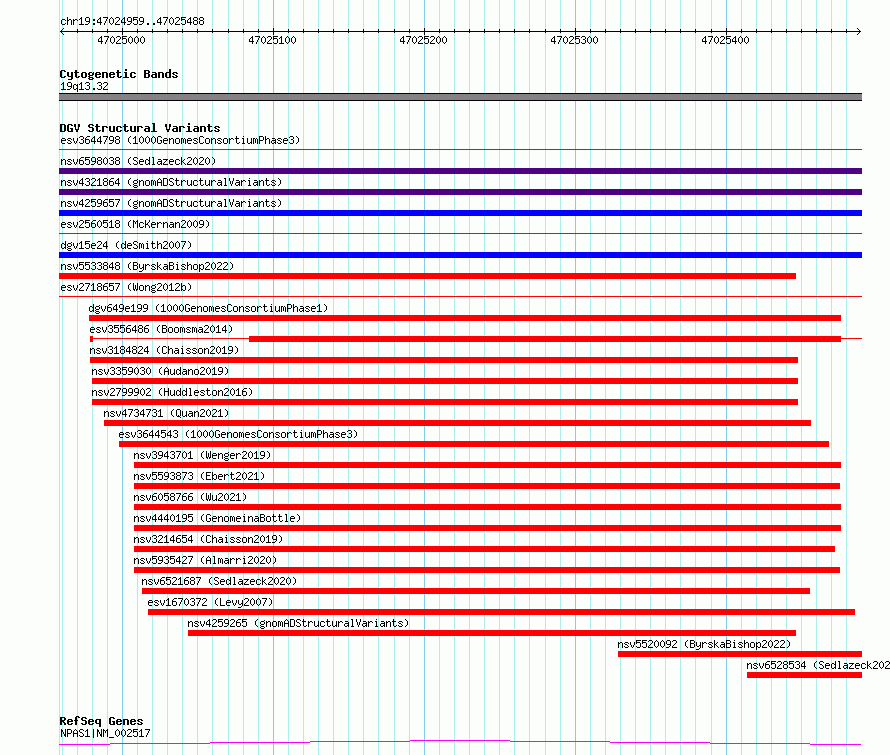Click the gray 19q13.32 cytogenetic band bar

tap(460, 97)
